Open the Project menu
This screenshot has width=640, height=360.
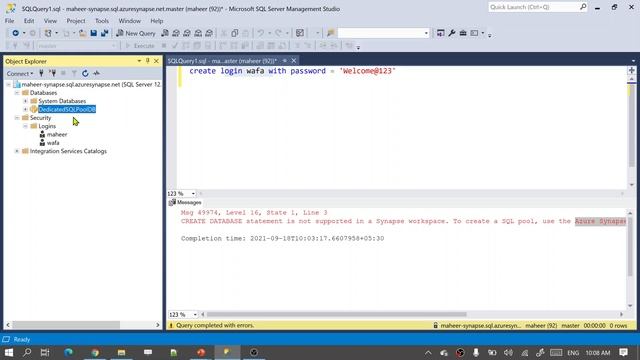click(x=76, y=21)
